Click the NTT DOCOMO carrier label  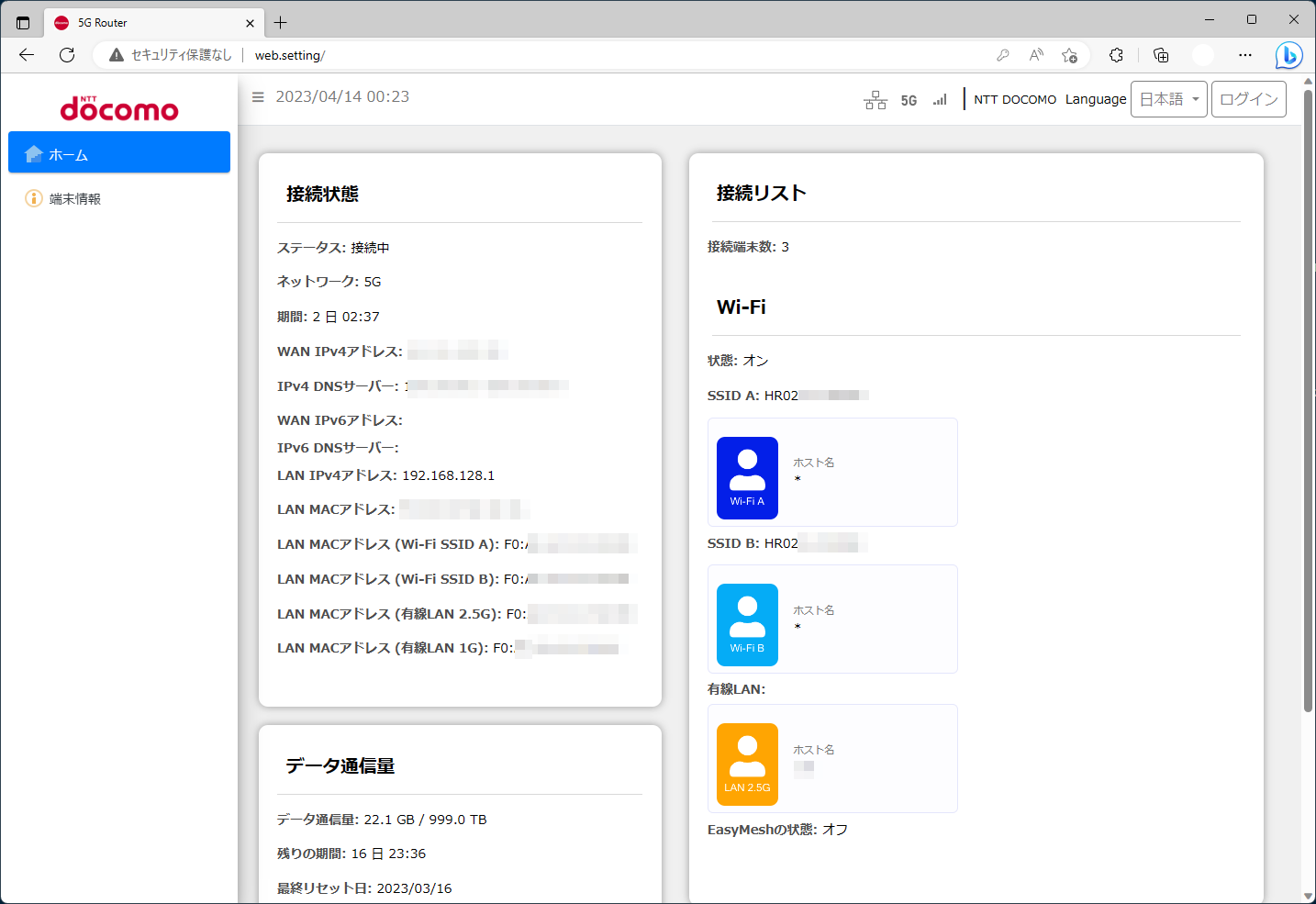pyautogui.click(x=1015, y=99)
